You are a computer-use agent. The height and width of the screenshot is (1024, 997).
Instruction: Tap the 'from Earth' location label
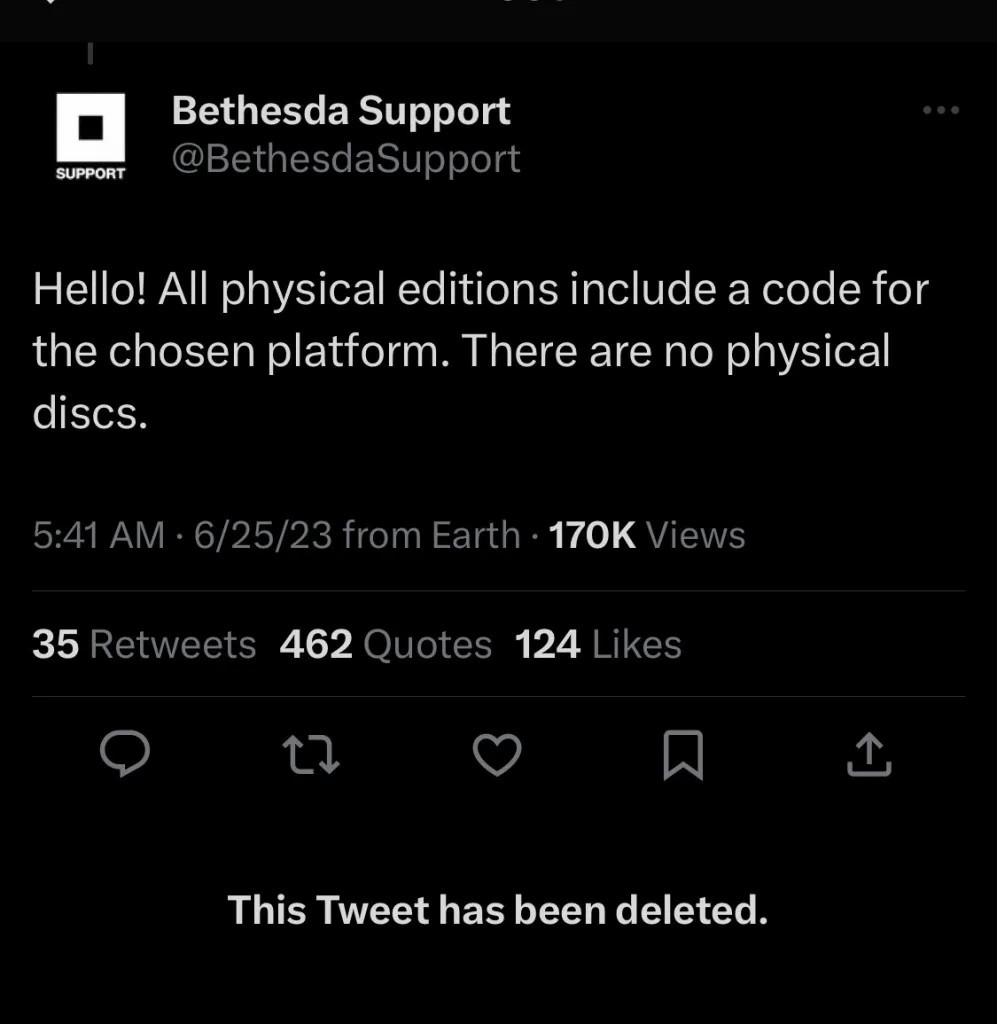(431, 536)
